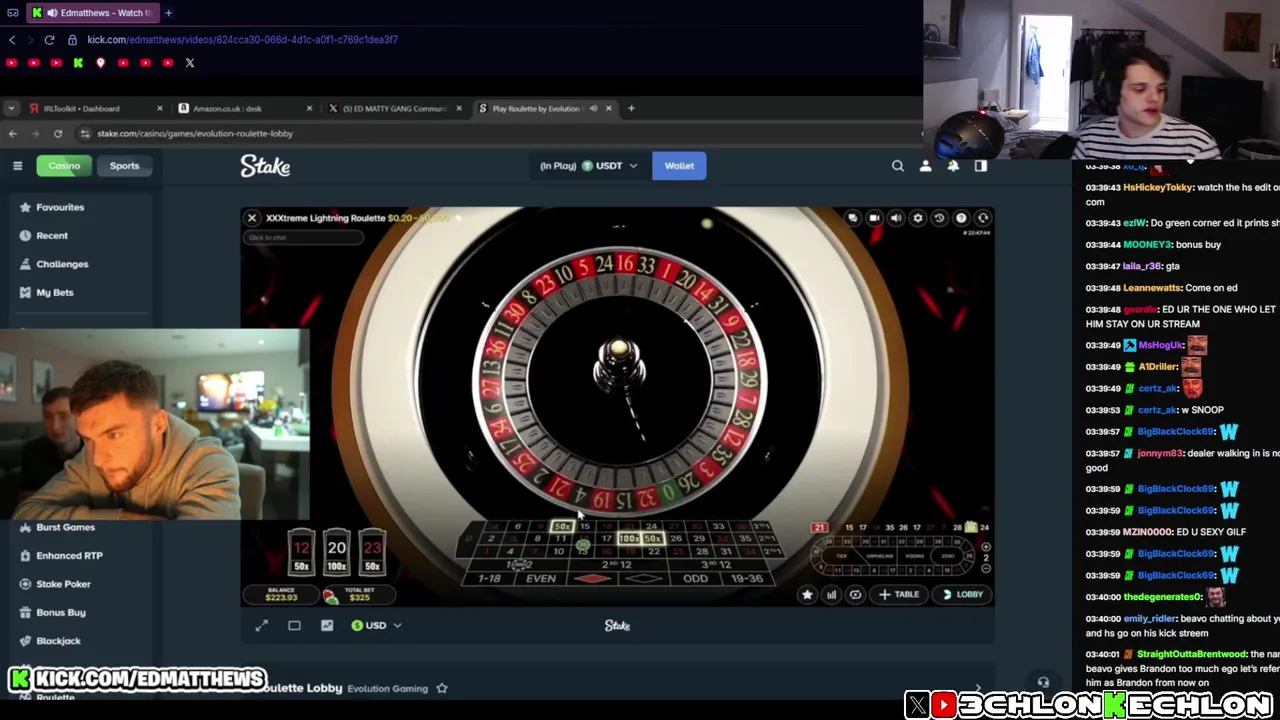Image resolution: width=1280 pixels, height=720 pixels.
Task: Click into the roulette 'Click to chat' field
Action: coord(305,237)
